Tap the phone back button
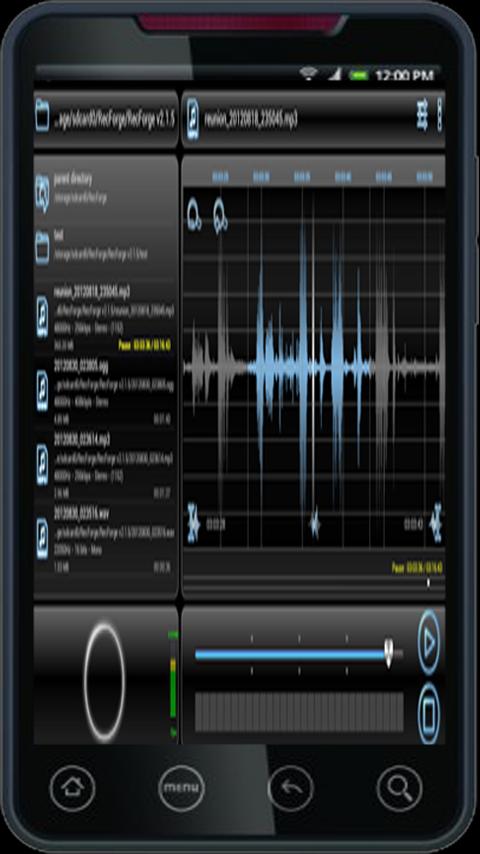 (290, 788)
